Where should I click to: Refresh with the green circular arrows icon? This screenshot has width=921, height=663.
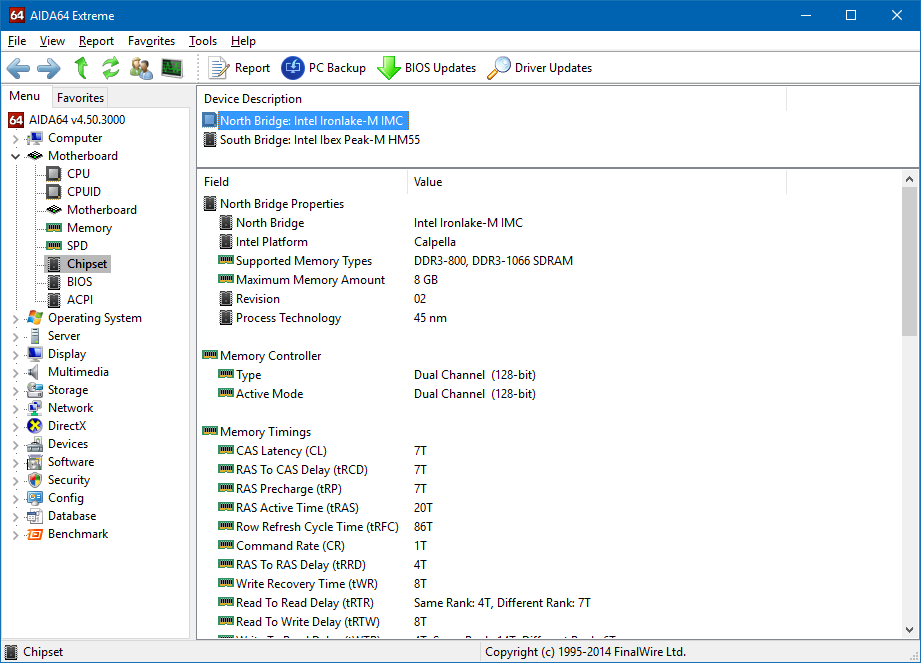pos(110,68)
